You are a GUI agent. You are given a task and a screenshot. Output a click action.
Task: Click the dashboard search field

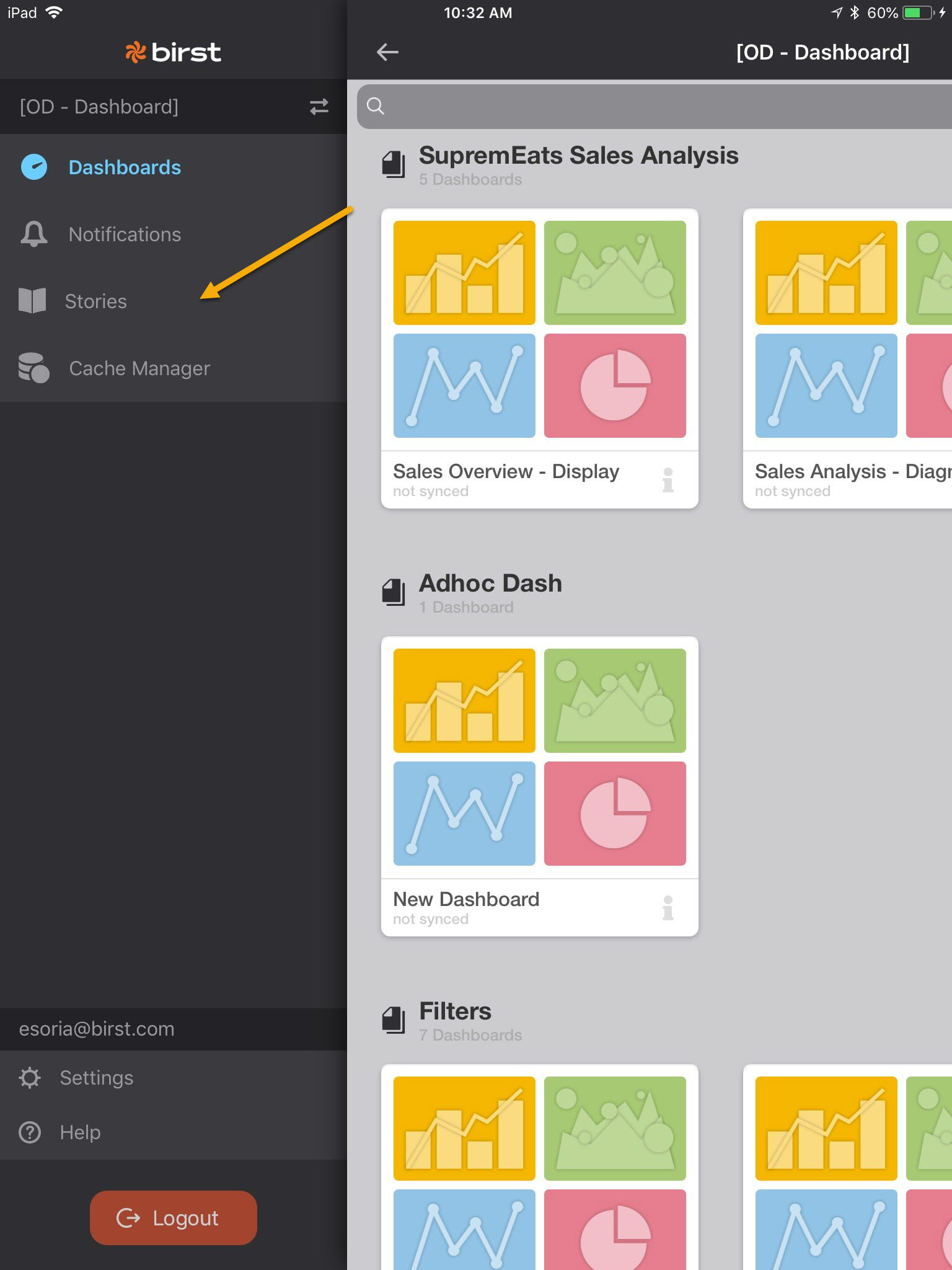(x=657, y=107)
